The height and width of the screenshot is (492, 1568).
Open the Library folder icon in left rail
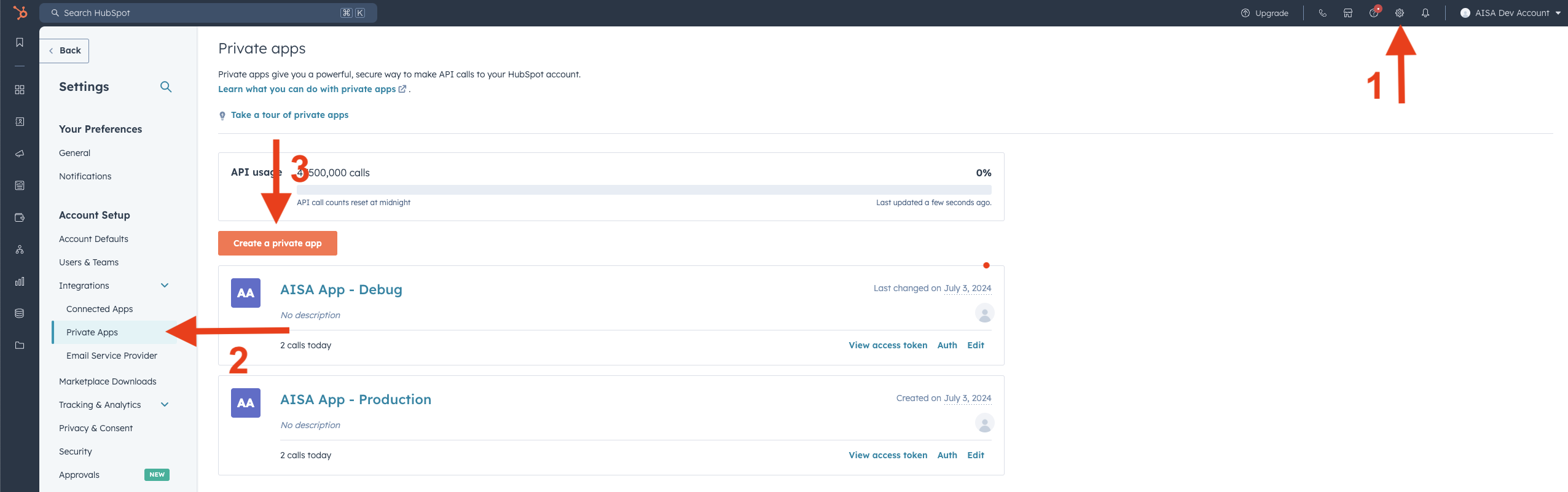click(20, 345)
